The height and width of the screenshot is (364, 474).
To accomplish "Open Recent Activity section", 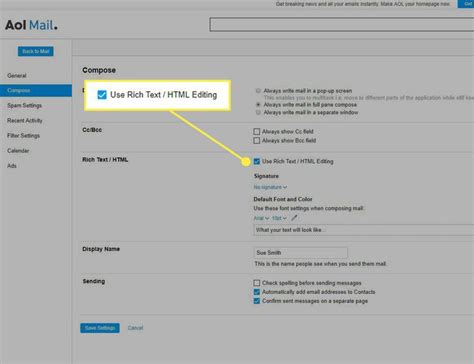I will point(25,120).
